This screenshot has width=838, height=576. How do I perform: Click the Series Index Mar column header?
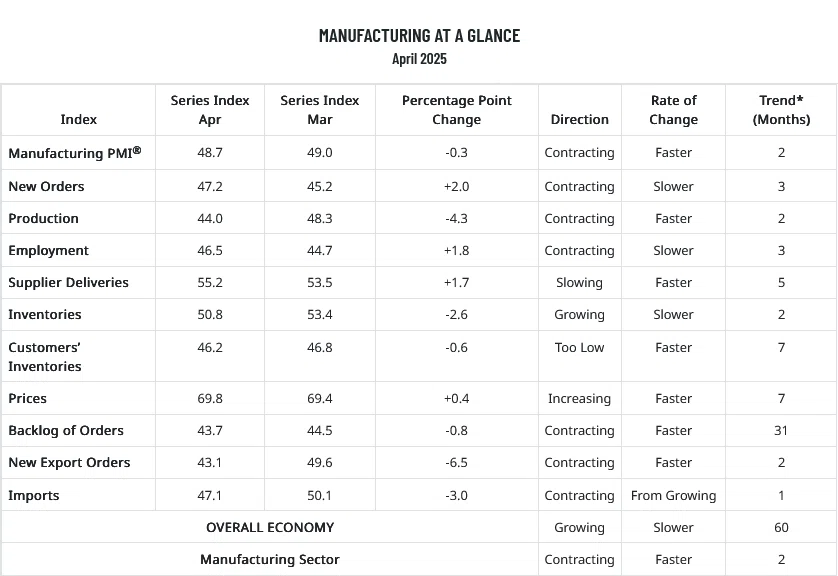pos(320,110)
